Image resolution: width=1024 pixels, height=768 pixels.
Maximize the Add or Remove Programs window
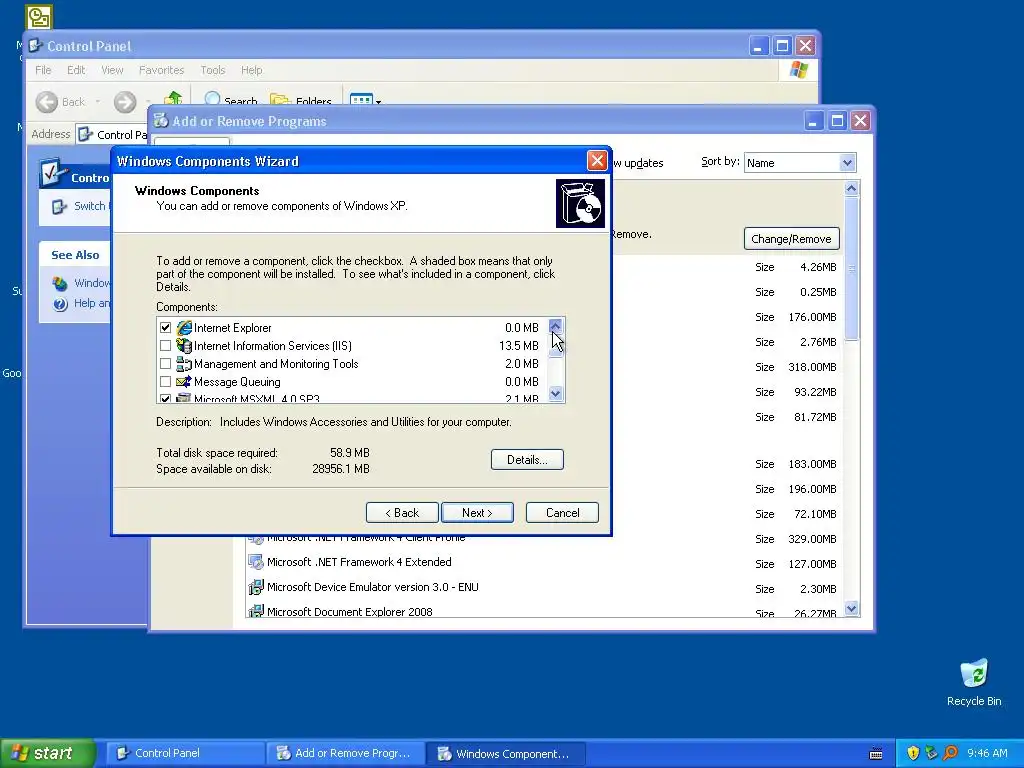[837, 121]
